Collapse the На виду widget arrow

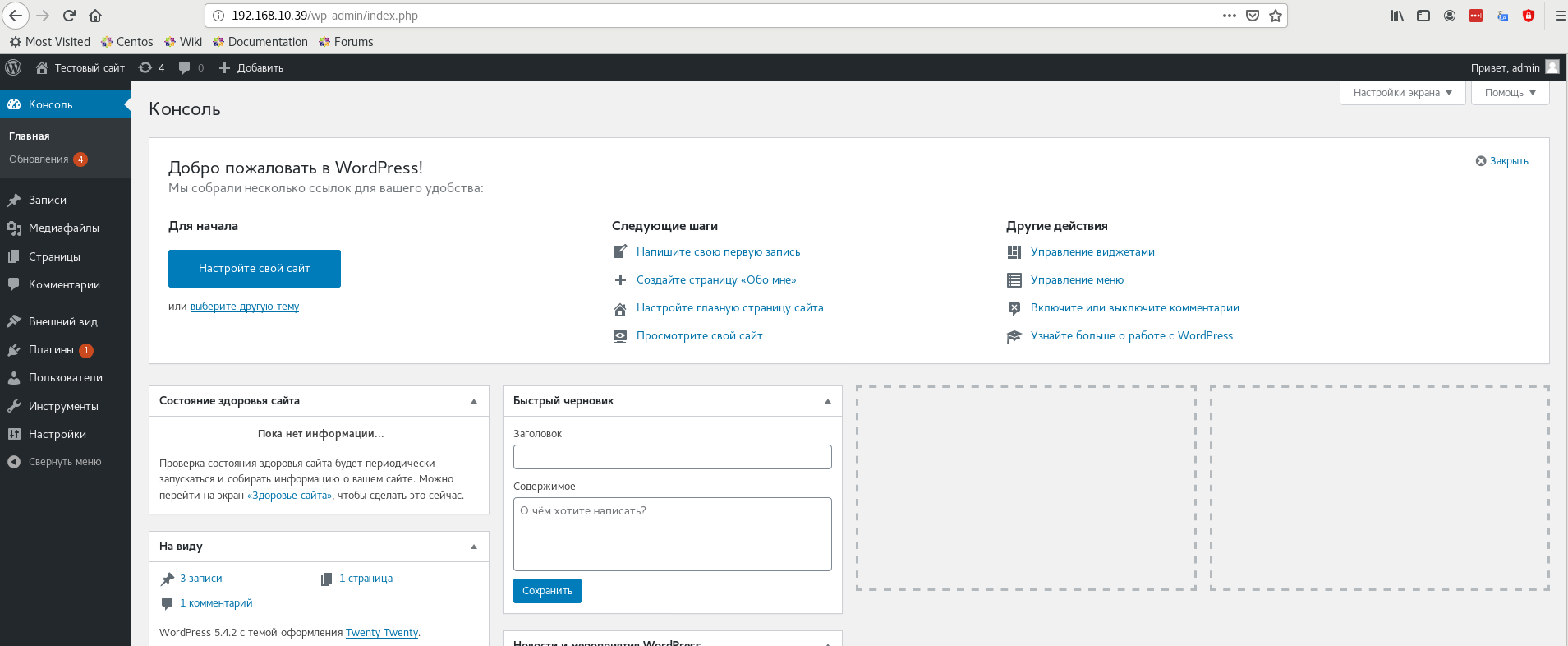[x=474, y=547]
